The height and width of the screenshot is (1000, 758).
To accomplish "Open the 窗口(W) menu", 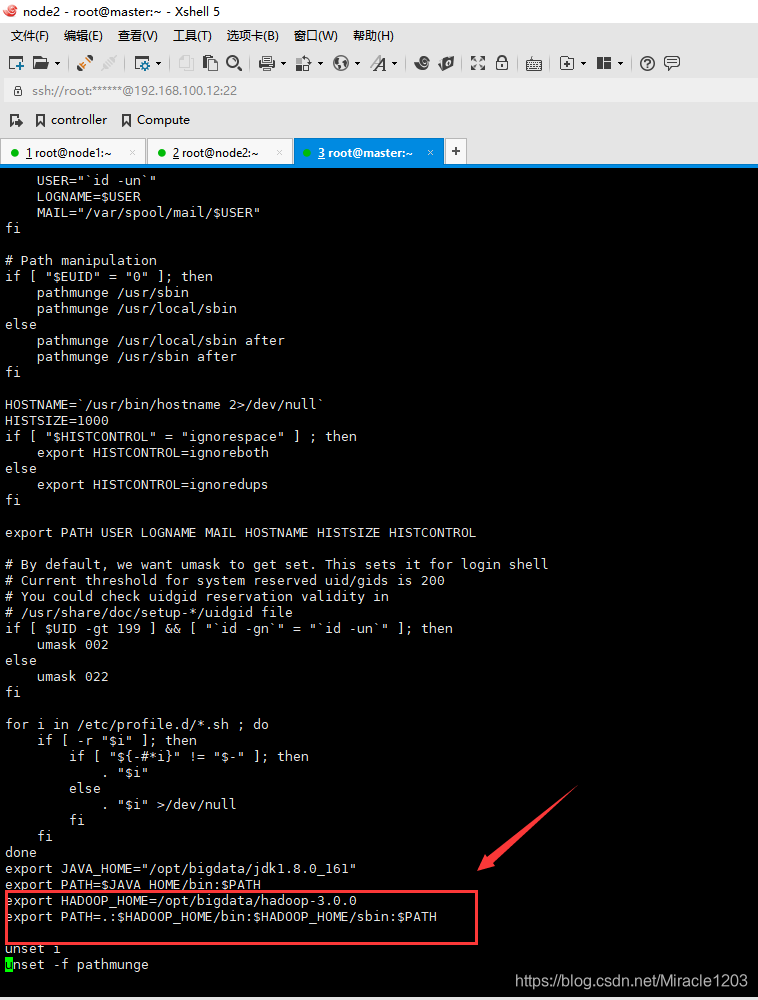I will tap(316, 36).
